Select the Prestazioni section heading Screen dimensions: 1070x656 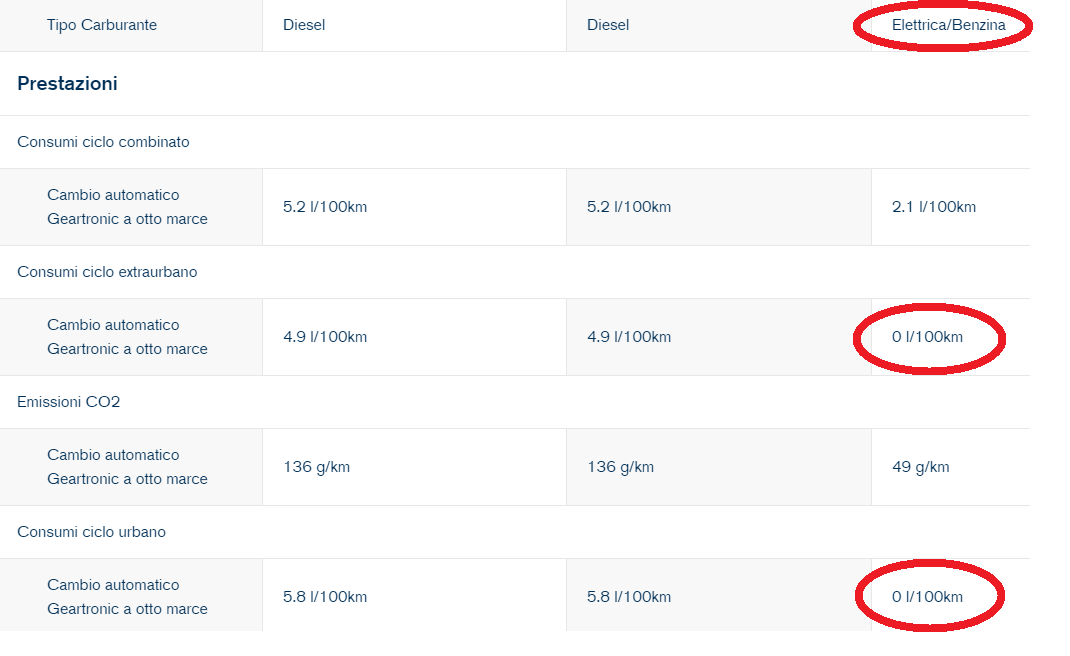(x=67, y=83)
